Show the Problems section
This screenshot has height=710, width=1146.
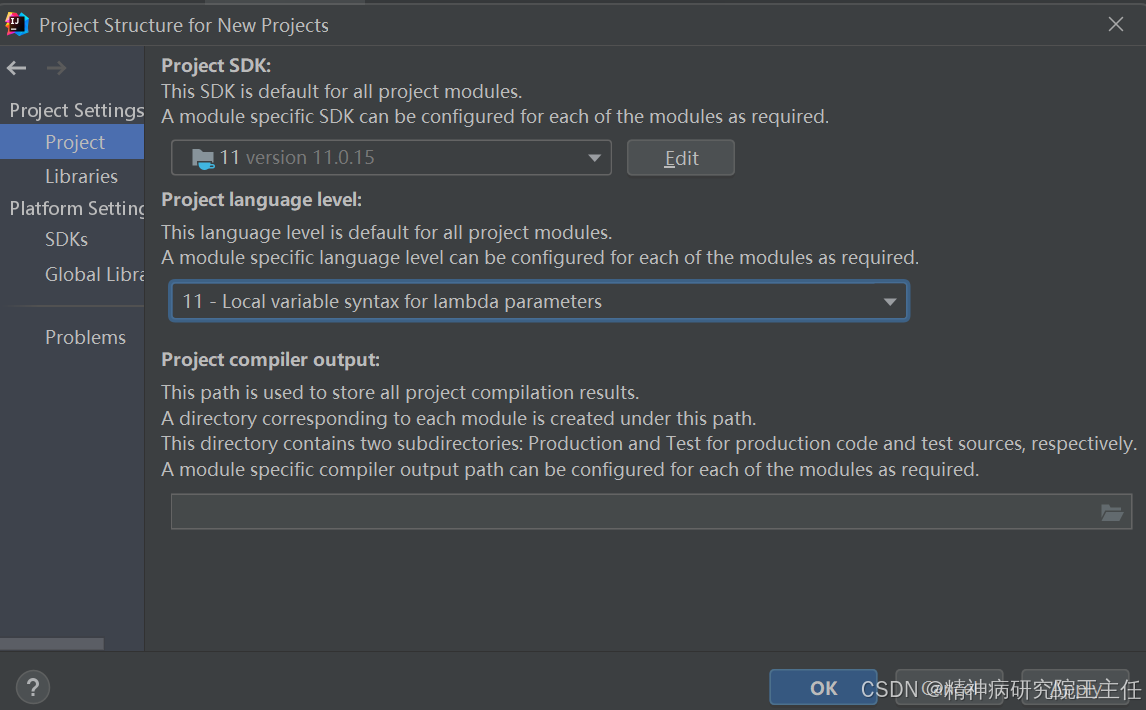click(86, 337)
